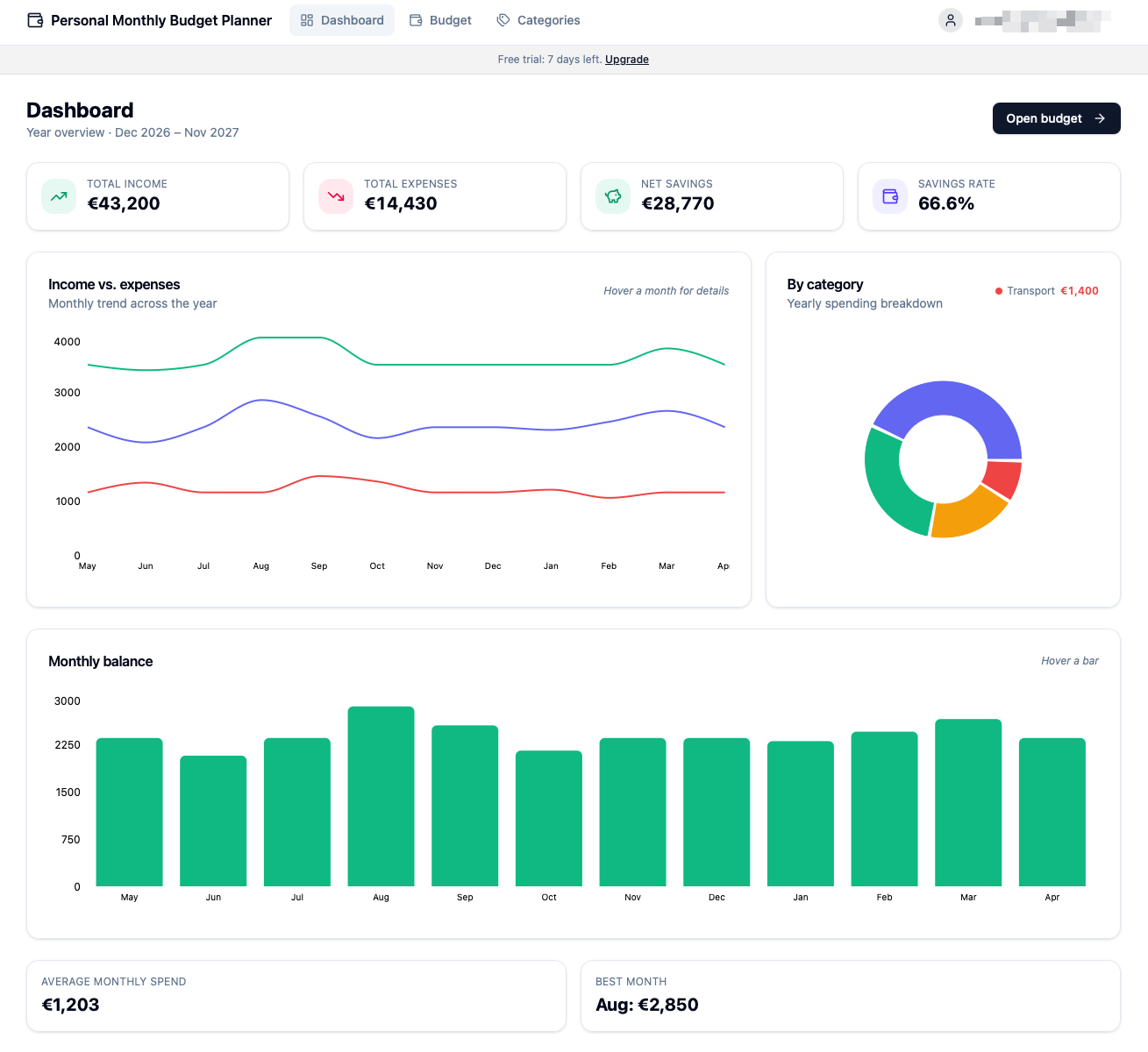Click the Aug bar in Monthly balance
This screenshot has width=1148, height=1052.
click(381, 796)
